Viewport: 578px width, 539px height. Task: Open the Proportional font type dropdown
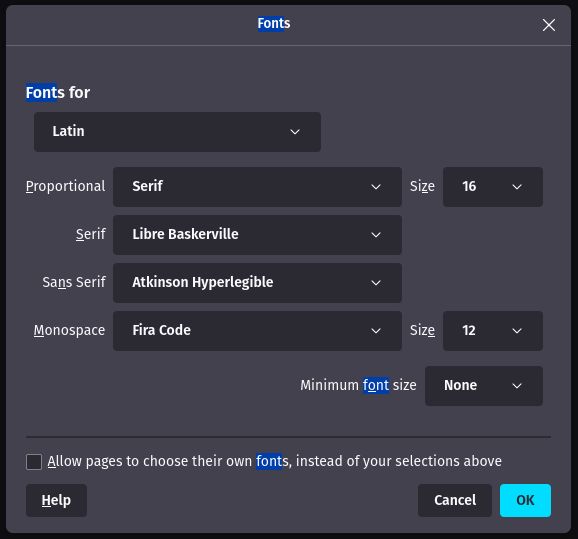[x=257, y=187]
